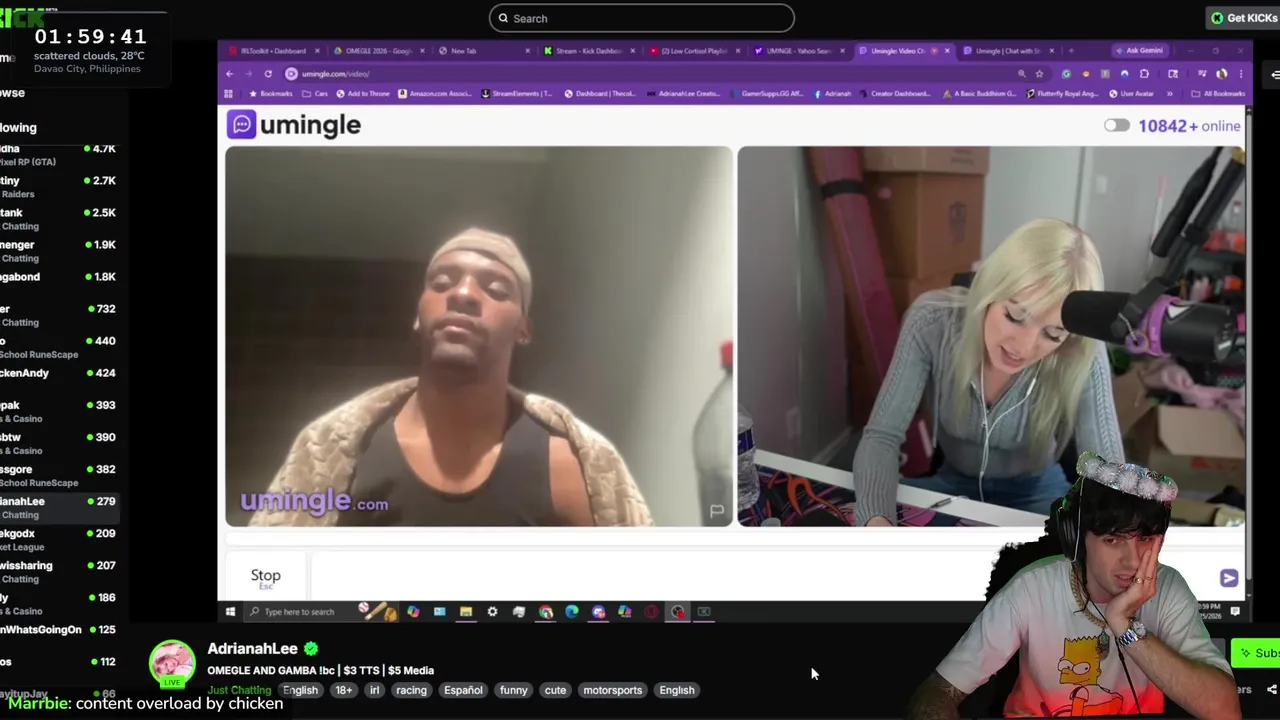Click the Ask Gemini button
Screen dimensions: 1280x720
point(1142,51)
